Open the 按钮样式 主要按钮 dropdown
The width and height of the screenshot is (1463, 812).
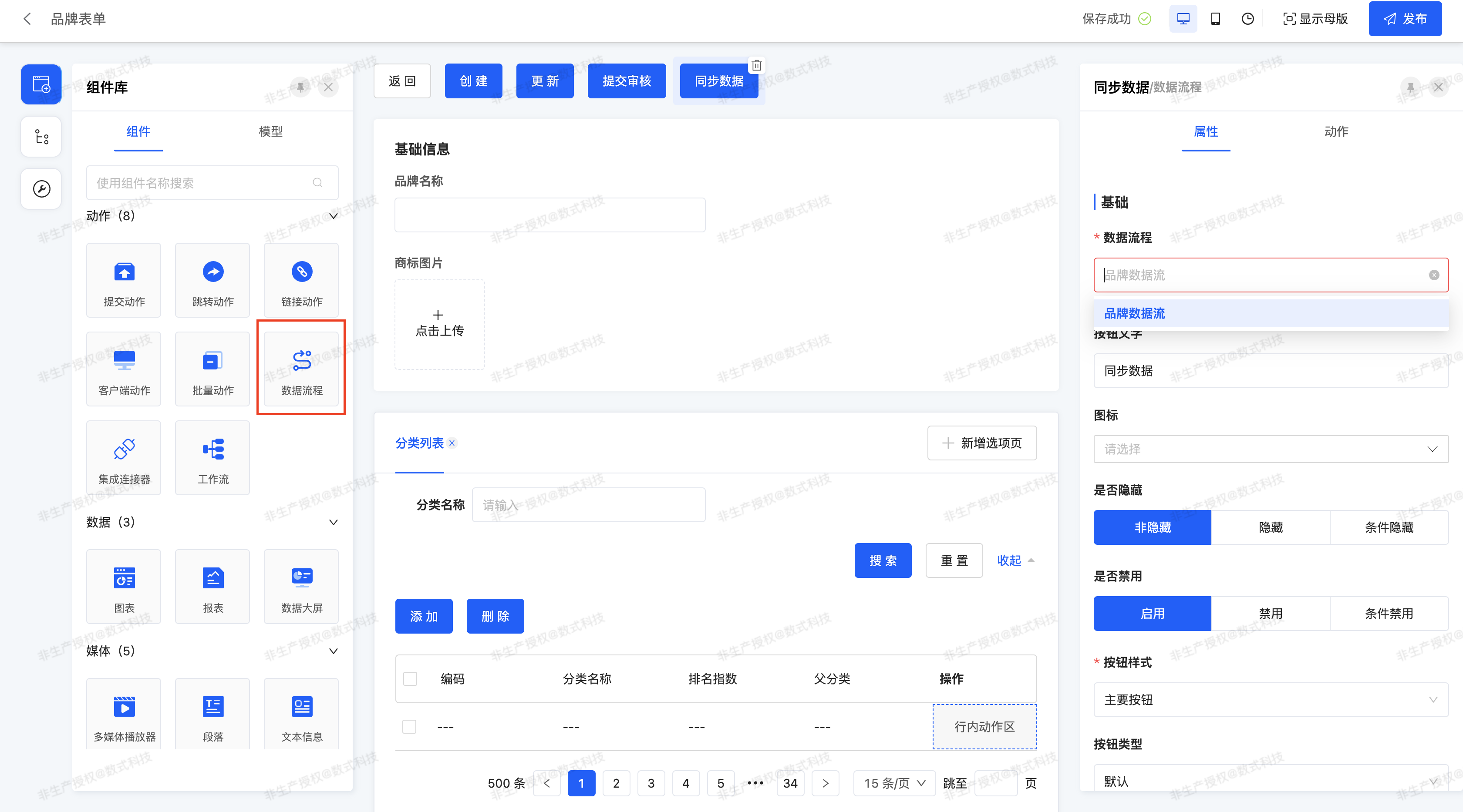click(1271, 700)
